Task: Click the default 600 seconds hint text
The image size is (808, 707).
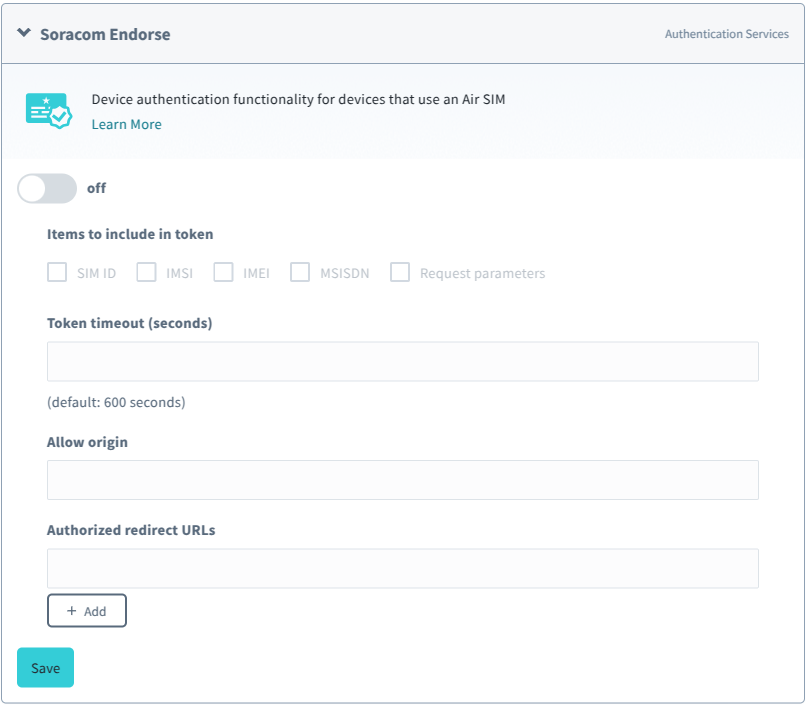Action: tap(116, 403)
